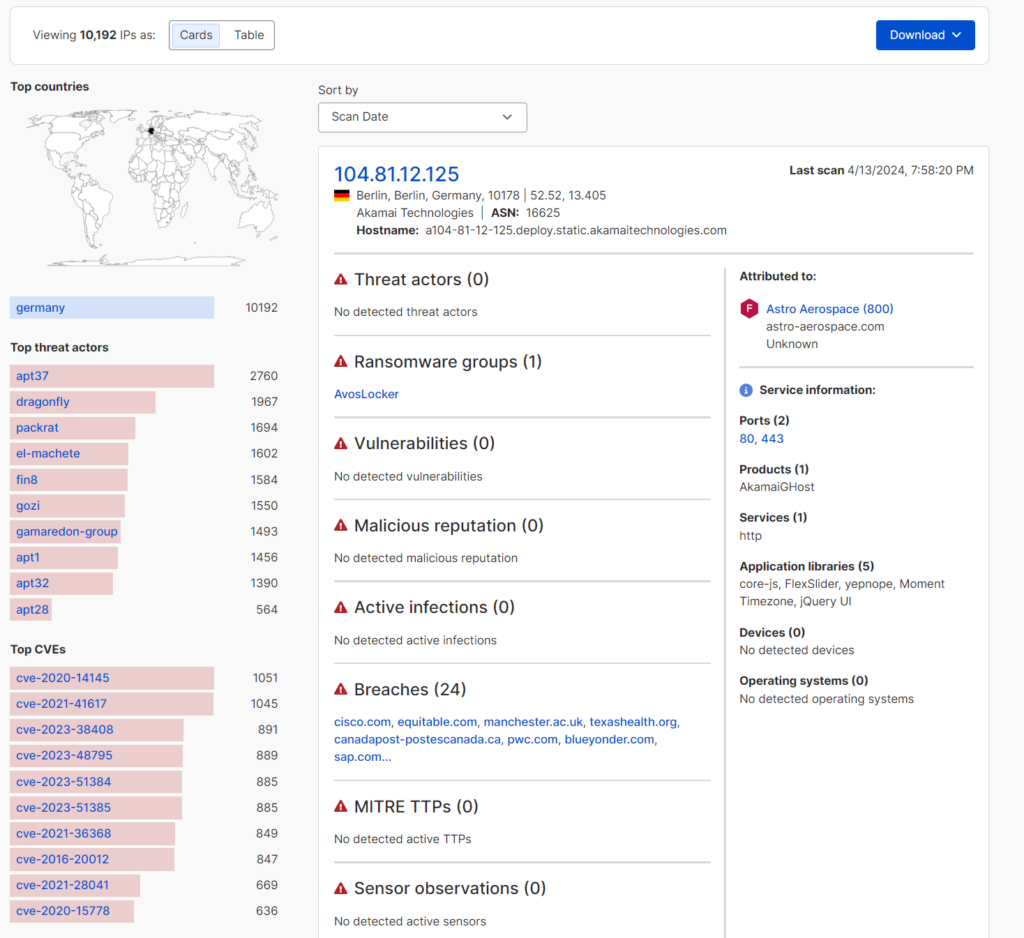The width and height of the screenshot is (1024, 938).
Task: Filter by apt37 threat actor
Action: [112, 376]
